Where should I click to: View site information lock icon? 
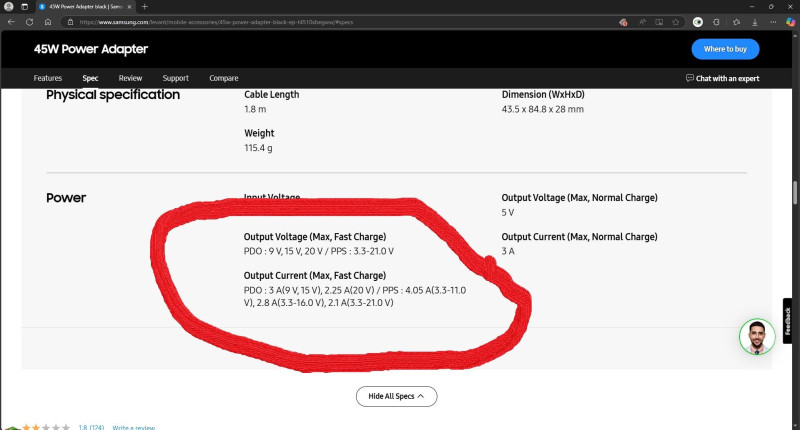tap(70, 22)
